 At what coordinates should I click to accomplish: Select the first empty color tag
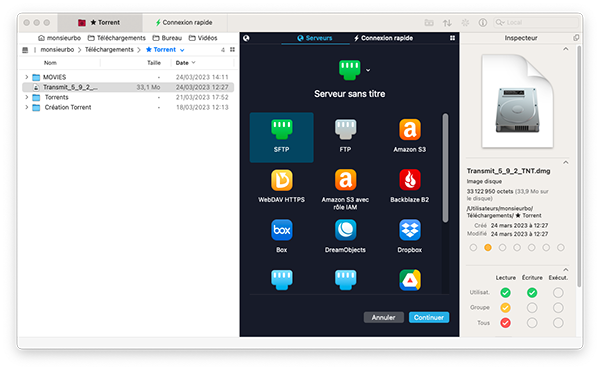473,248
